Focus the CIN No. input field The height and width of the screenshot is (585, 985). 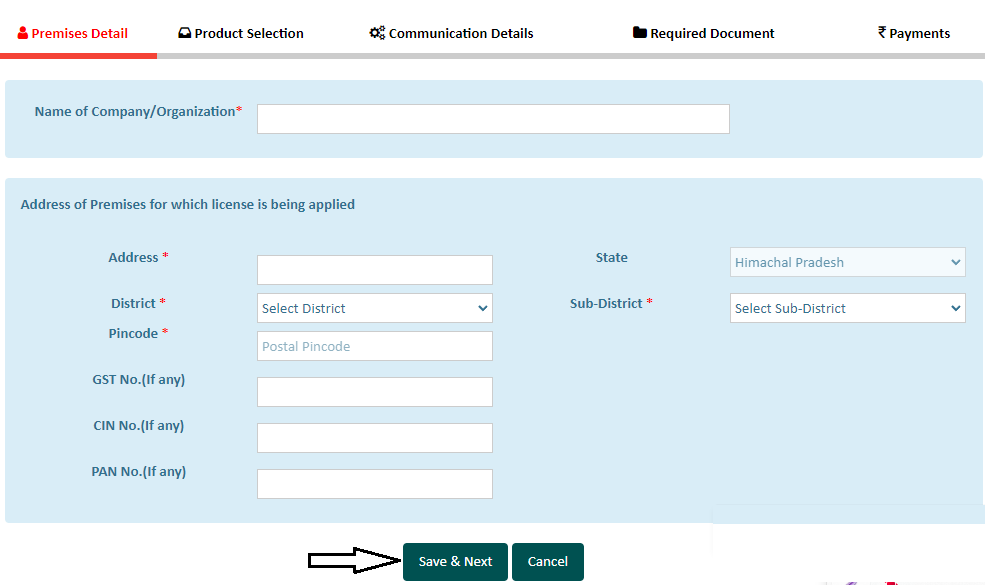[x=374, y=438]
